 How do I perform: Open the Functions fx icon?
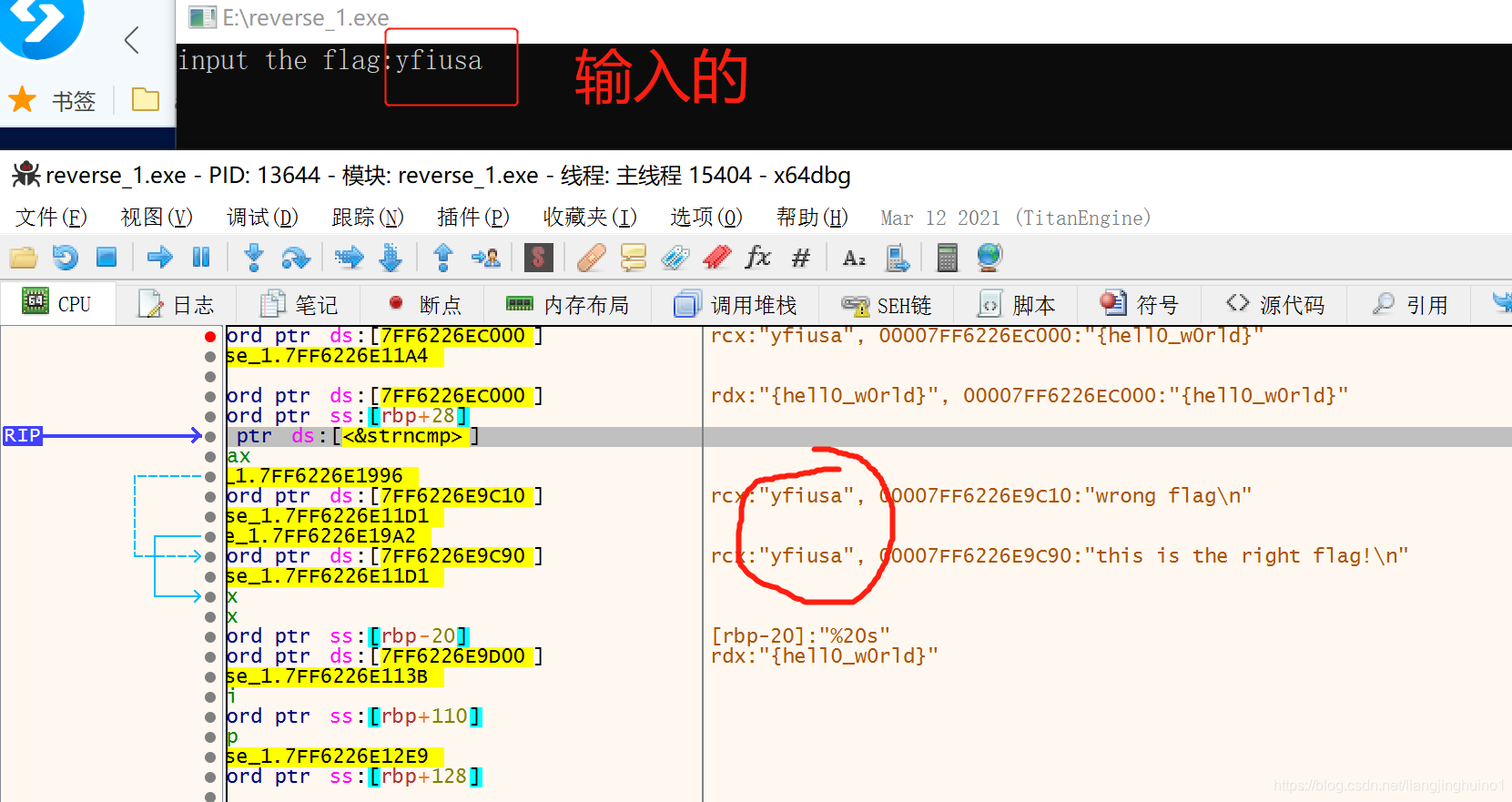pos(757,258)
